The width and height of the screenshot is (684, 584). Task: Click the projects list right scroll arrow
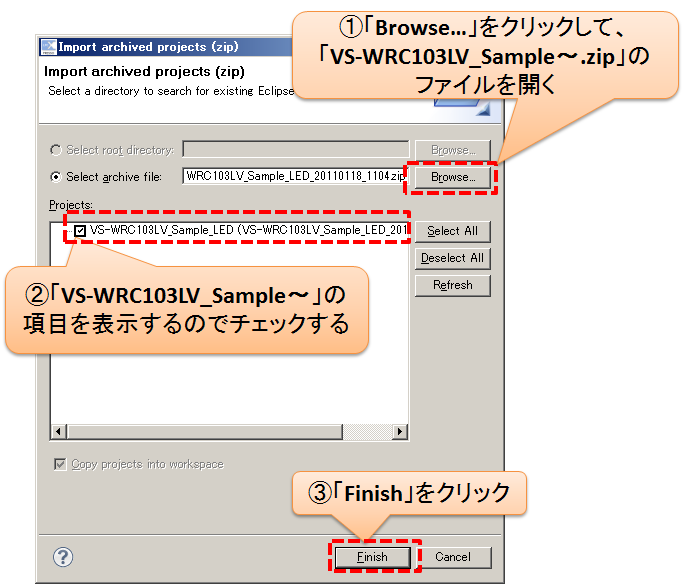(x=400, y=432)
